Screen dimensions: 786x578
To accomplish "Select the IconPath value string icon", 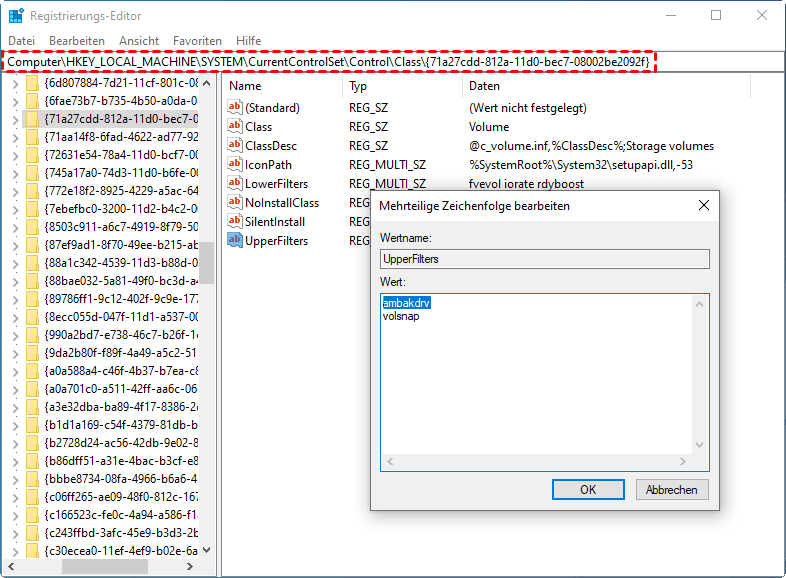I will pos(235,164).
